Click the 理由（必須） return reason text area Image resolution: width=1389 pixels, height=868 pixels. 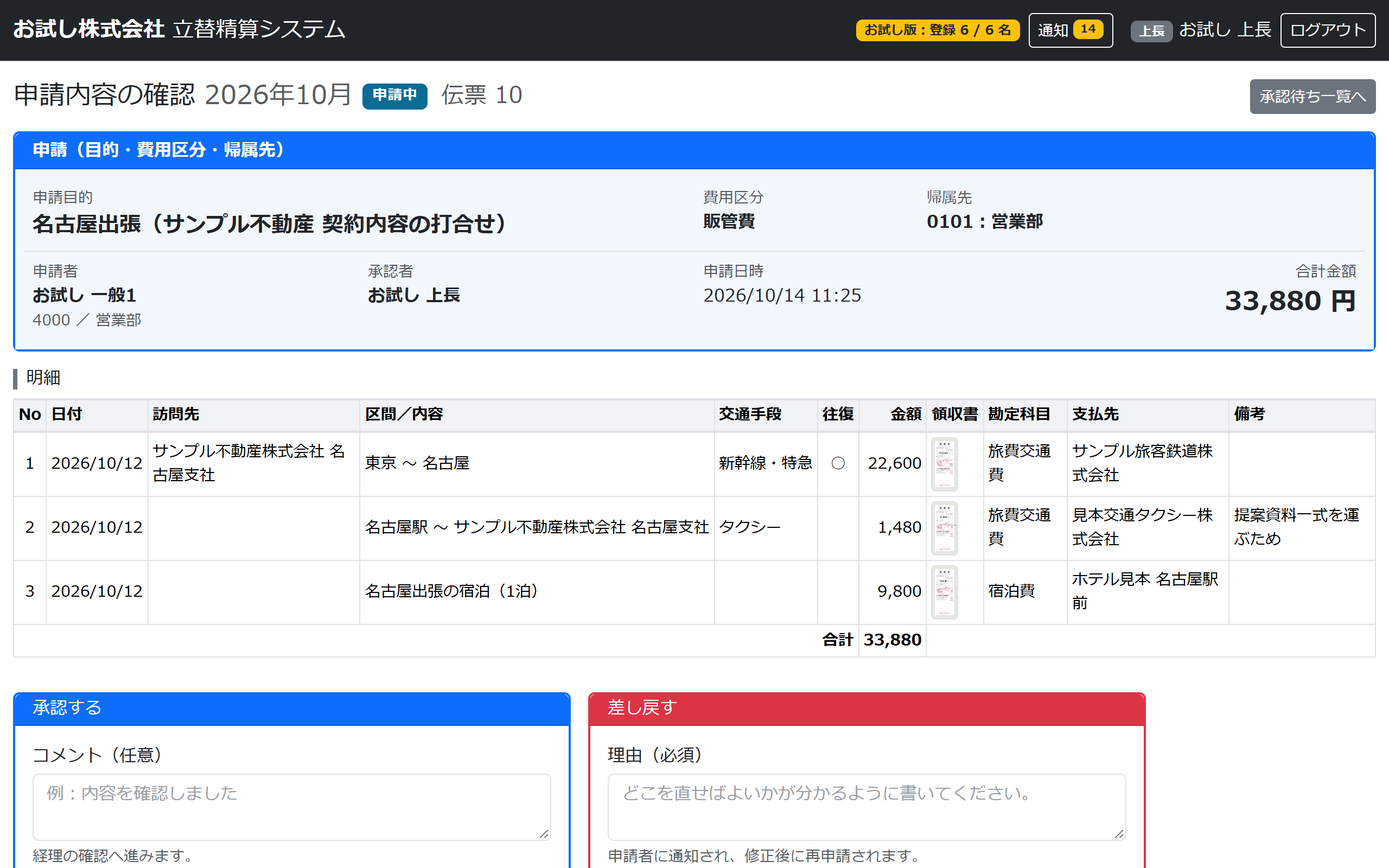(x=866, y=807)
